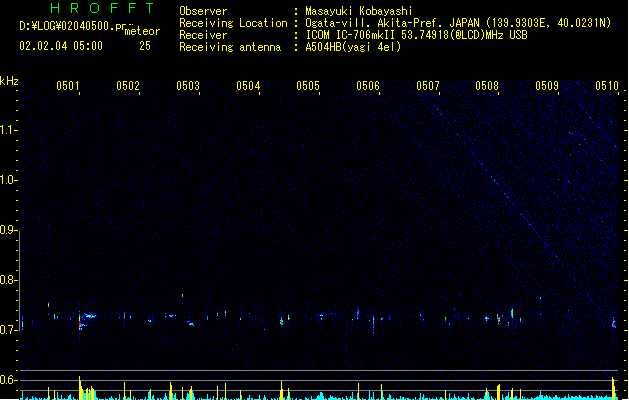The width and height of the screenshot is (629, 400).
Task: Click the meteor label
Action: [x=142, y=31]
